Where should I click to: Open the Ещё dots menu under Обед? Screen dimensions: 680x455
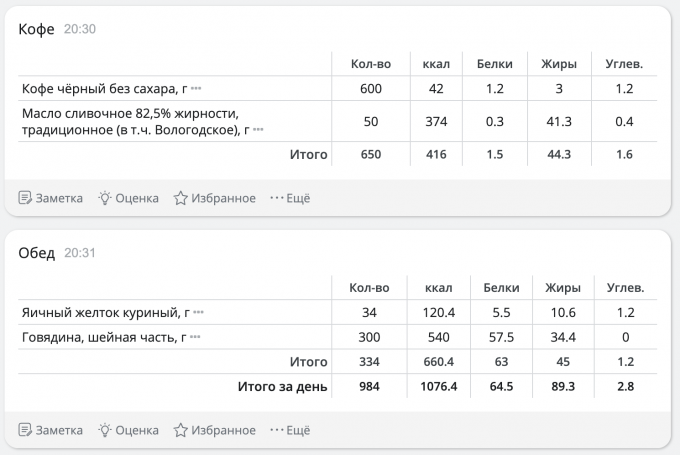[276, 430]
